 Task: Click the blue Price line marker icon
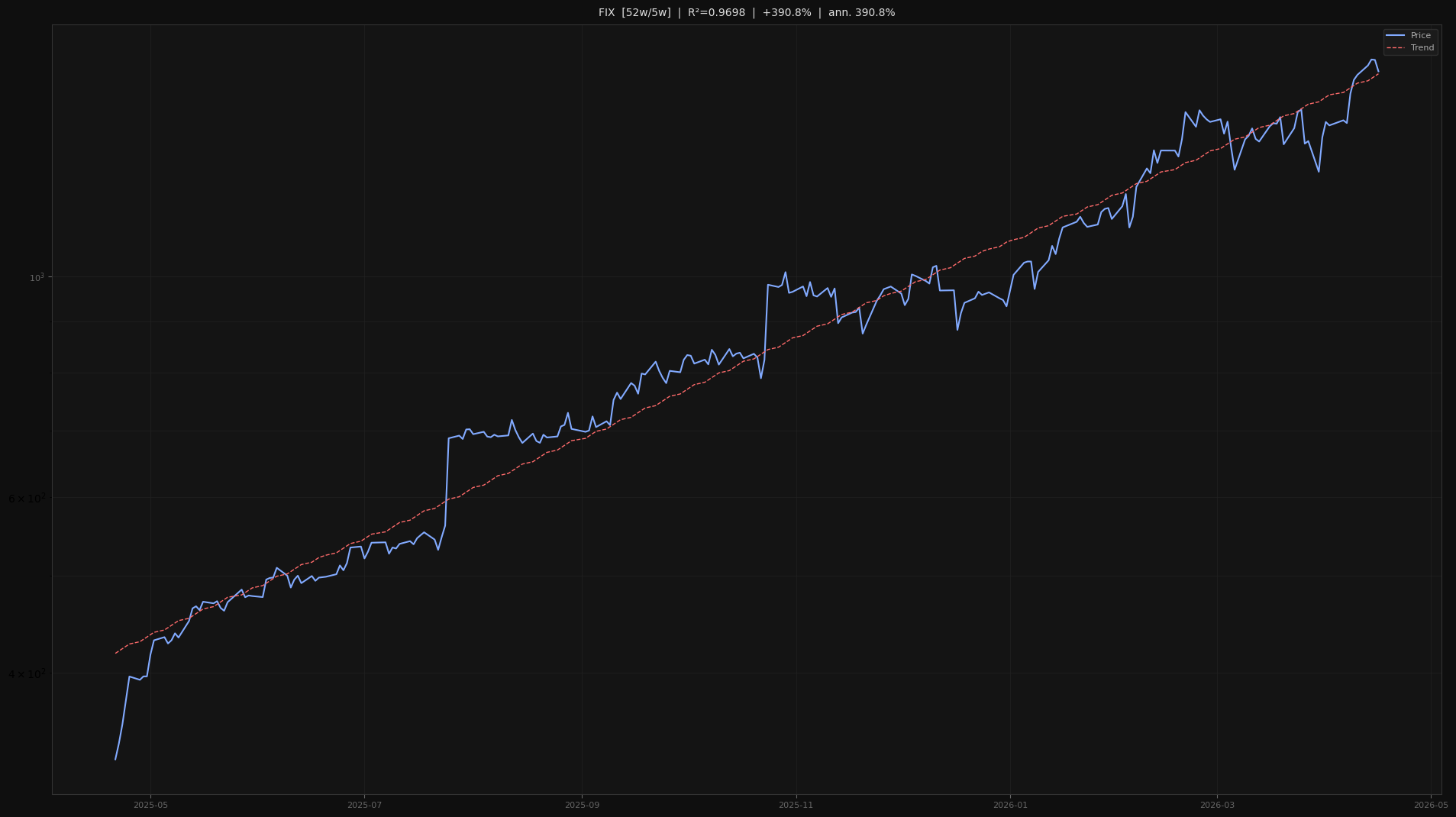tap(1396, 35)
